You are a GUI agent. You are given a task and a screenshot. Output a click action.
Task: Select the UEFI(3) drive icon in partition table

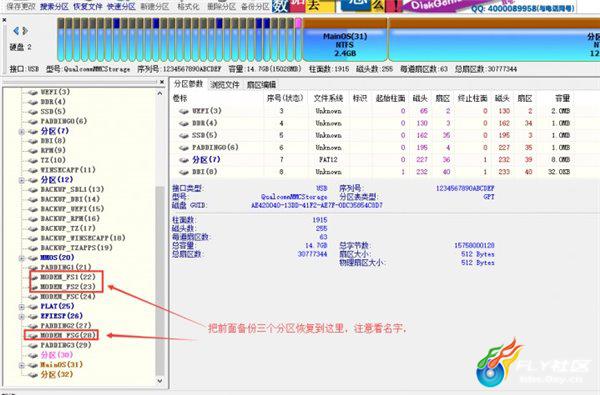click(x=184, y=111)
